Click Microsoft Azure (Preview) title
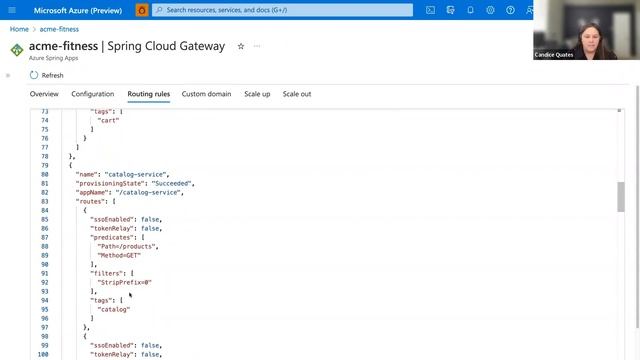This screenshot has height=360, width=640. coord(78,10)
